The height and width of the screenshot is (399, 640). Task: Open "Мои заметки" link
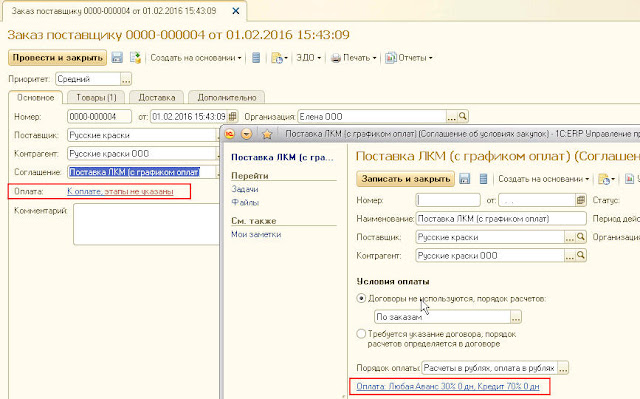[256, 234]
